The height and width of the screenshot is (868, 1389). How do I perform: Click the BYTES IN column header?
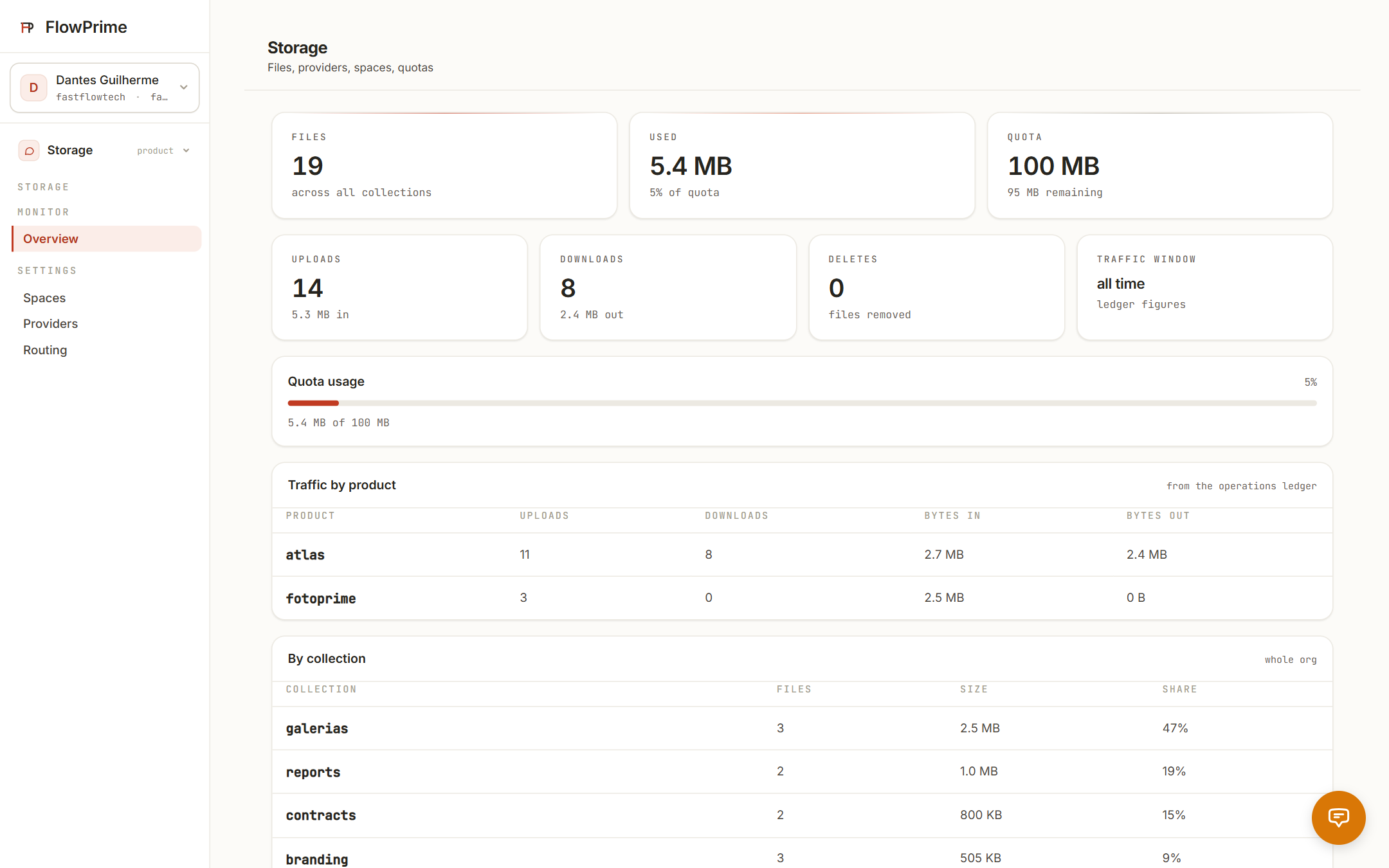coord(952,516)
